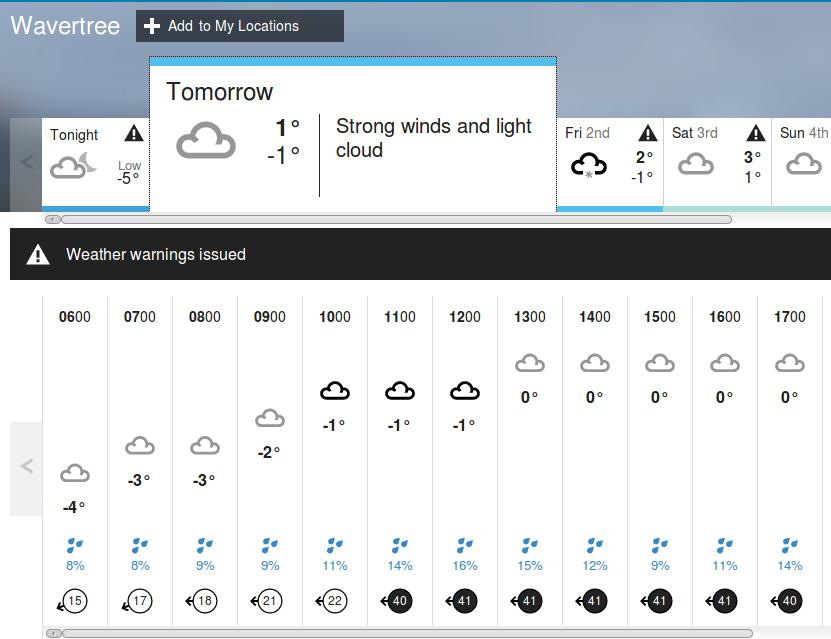Click the snow cloud icon for Friday
This screenshot has width=831, height=639.
[x=589, y=165]
